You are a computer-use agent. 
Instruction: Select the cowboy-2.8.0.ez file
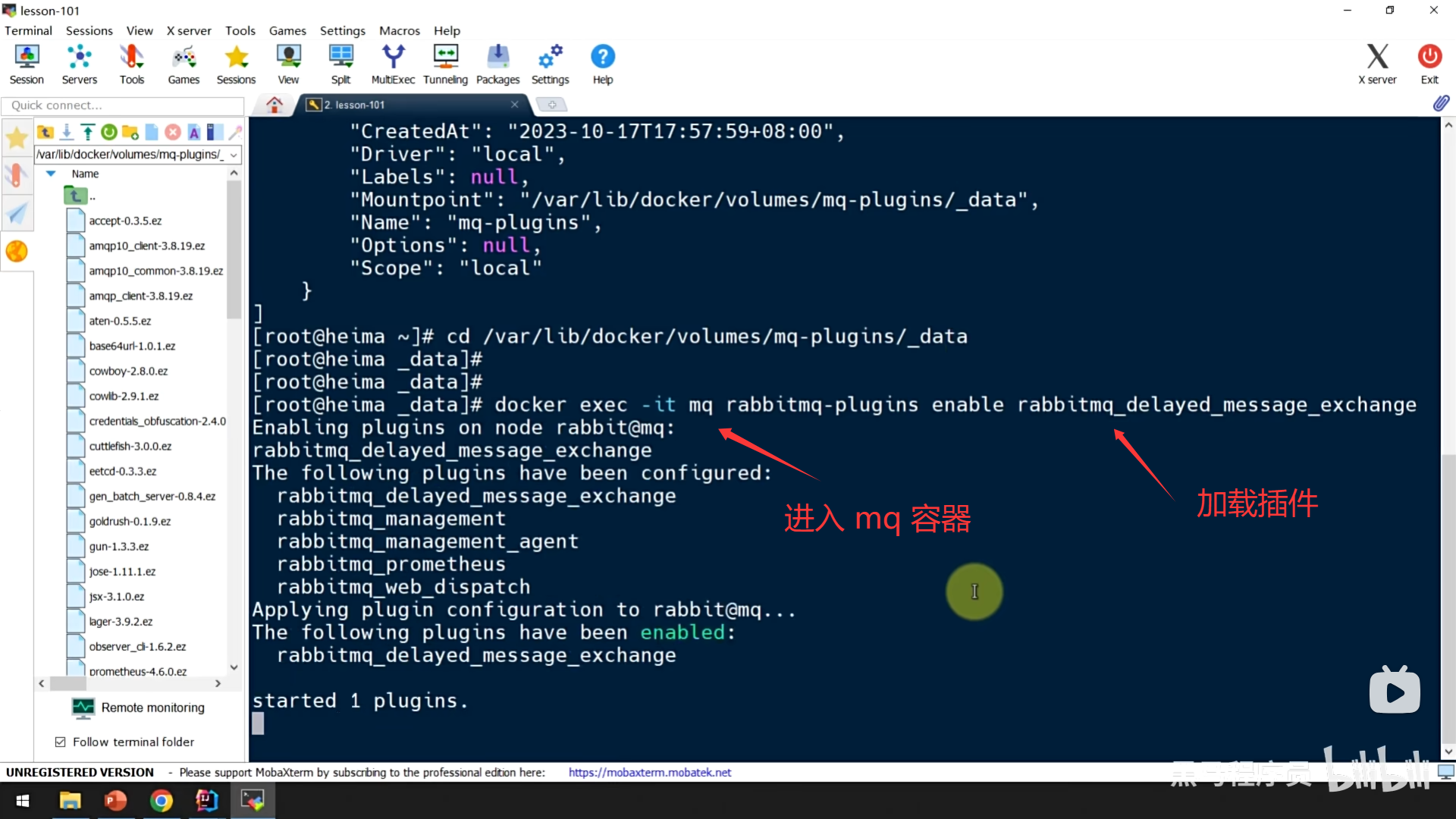click(128, 371)
